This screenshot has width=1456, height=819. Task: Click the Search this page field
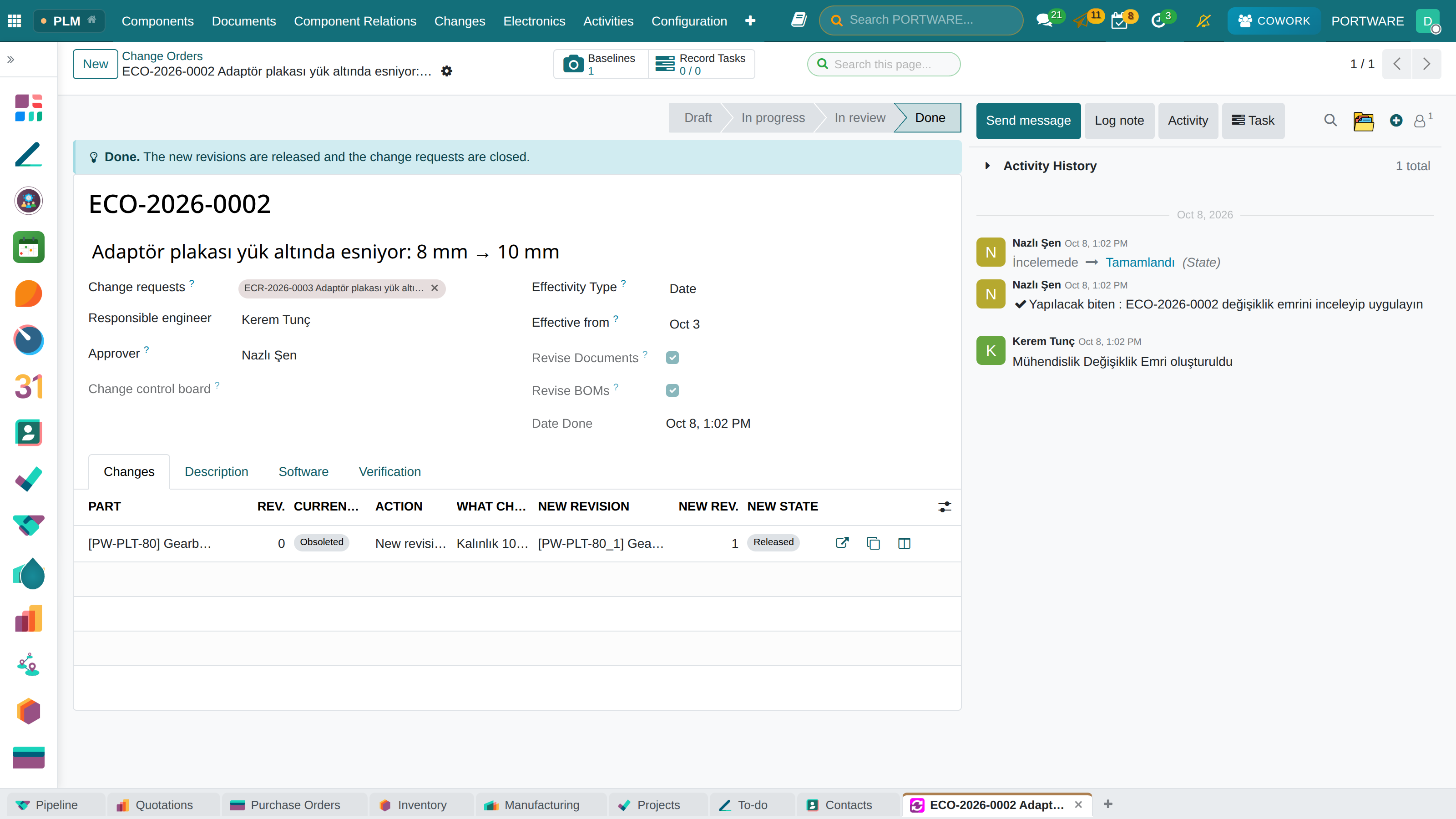(x=884, y=64)
